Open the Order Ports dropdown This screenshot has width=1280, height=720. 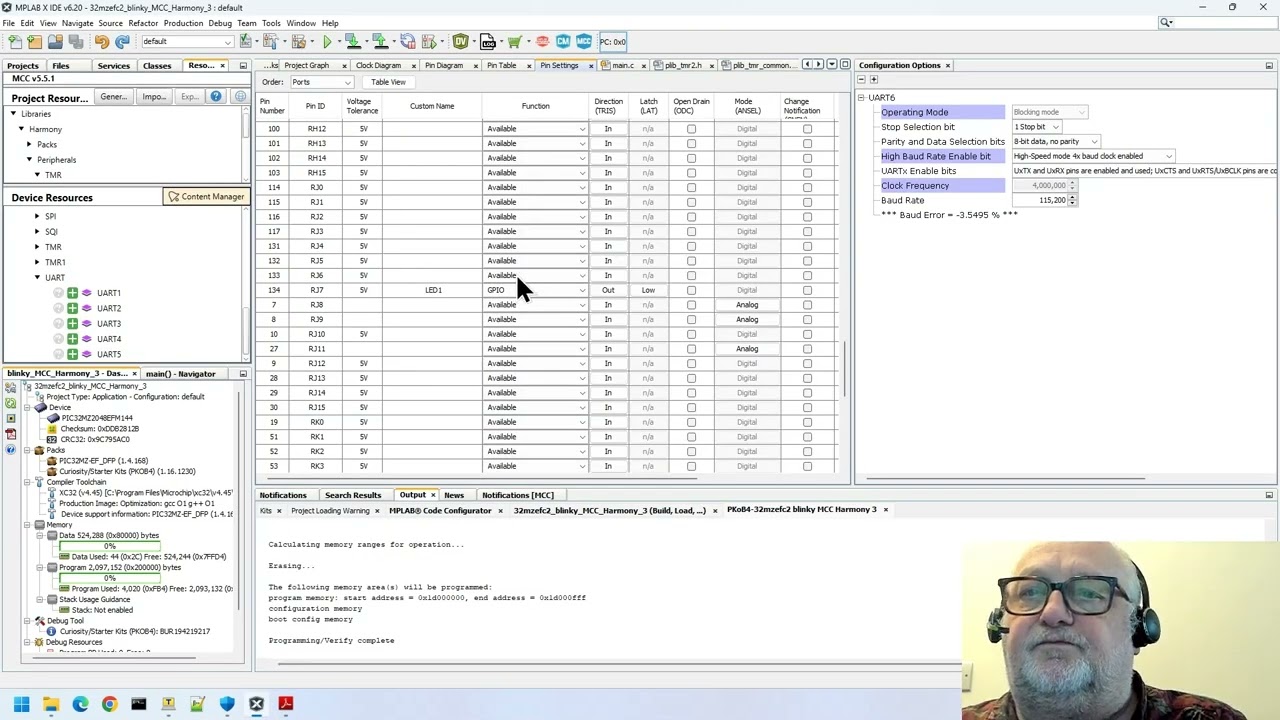(x=320, y=82)
